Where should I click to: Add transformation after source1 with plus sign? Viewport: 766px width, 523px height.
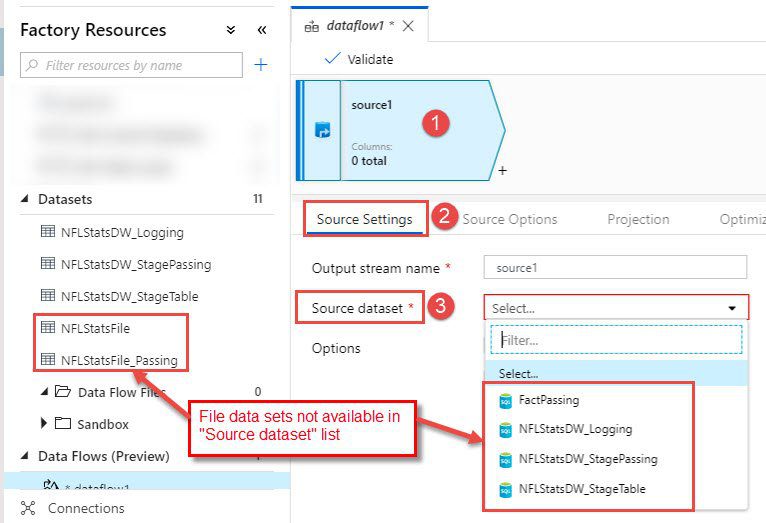(503, 170)
